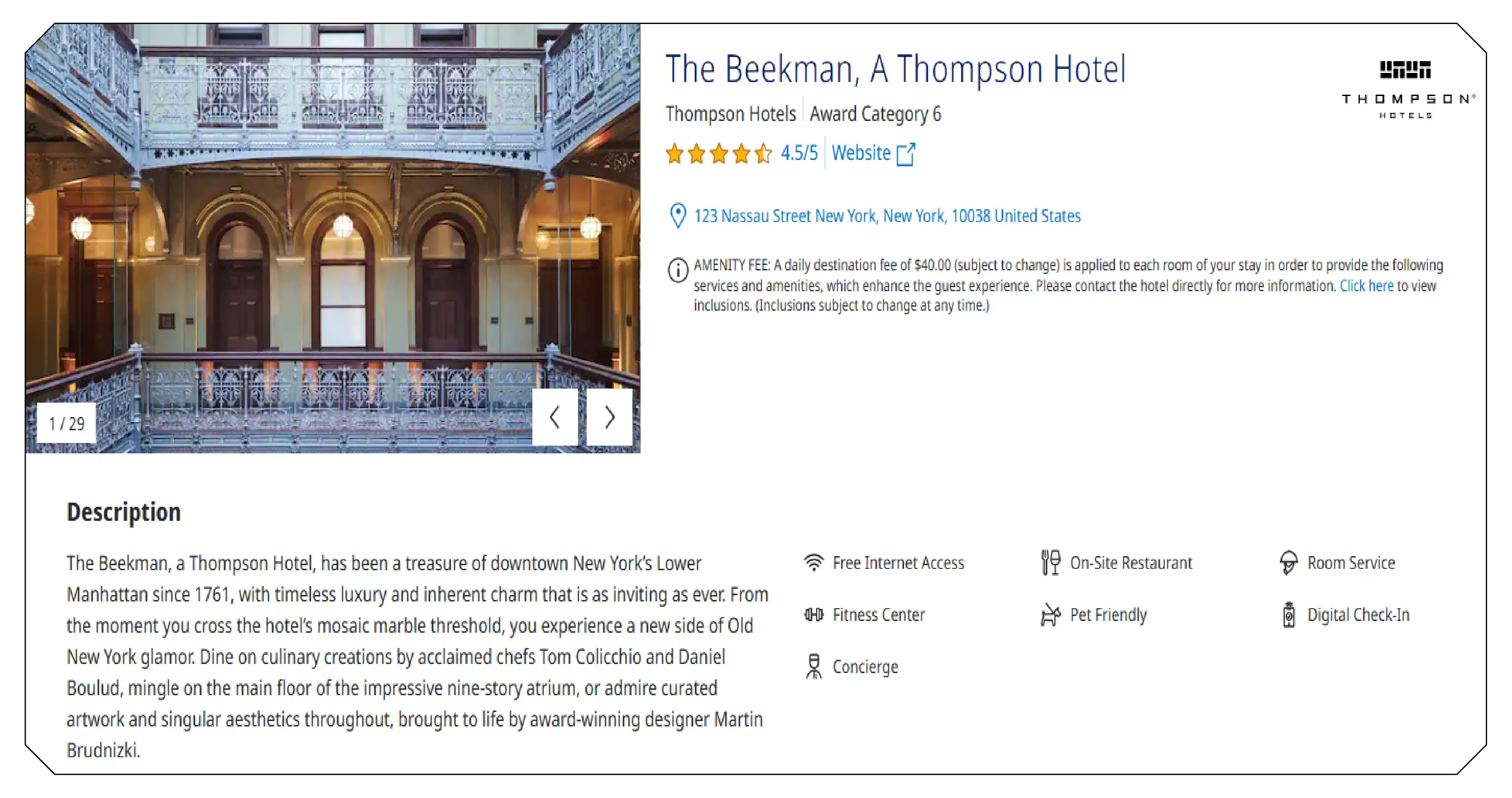Click the Room Service icon
The image size is (1512, 798).
(1288, 562)
